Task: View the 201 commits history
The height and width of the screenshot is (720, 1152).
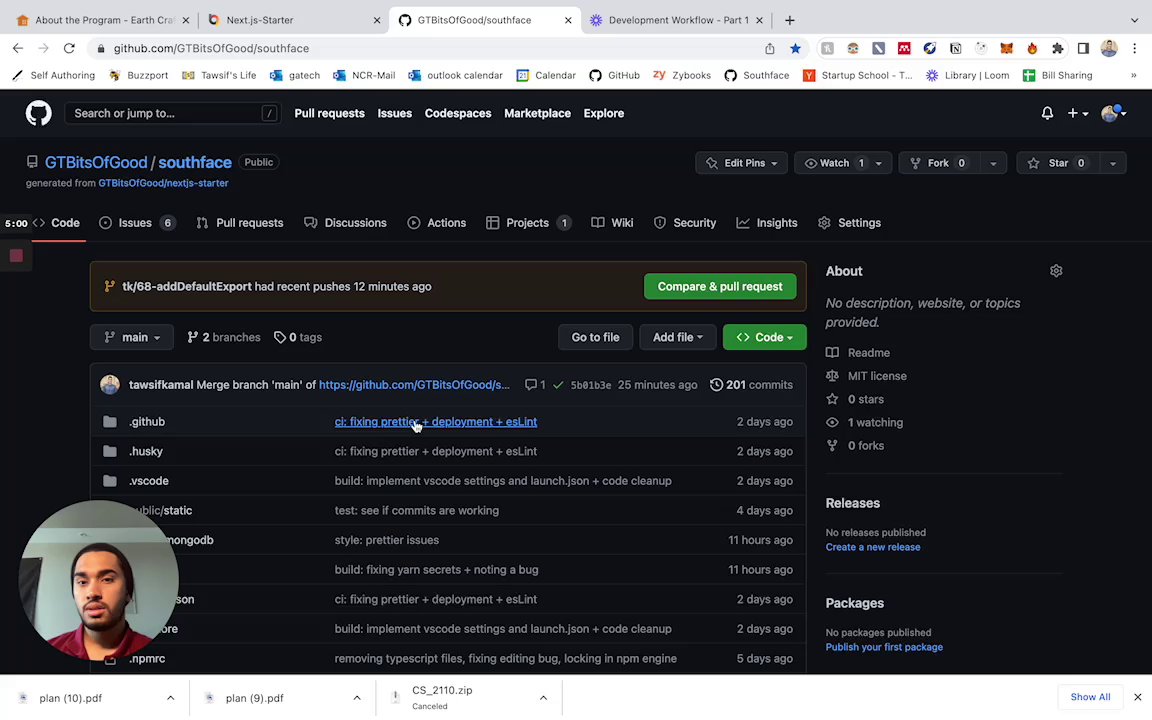Action: (751, 385)
